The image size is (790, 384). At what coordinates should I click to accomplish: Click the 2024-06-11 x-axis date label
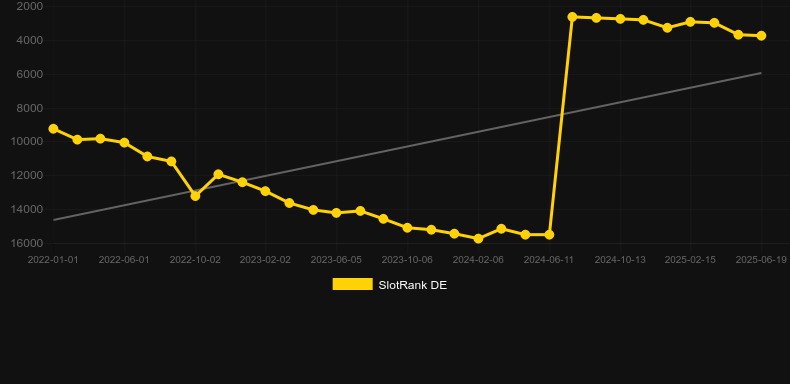(548, 260)
